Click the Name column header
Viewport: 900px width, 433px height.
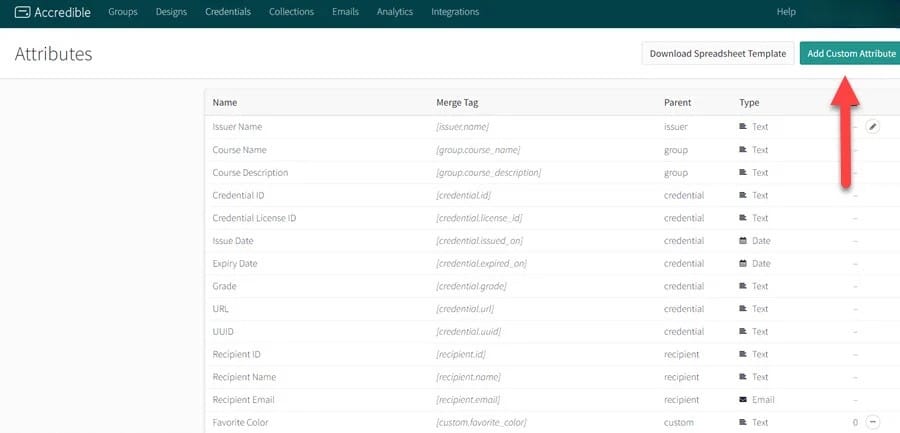(x=225, y=103)
